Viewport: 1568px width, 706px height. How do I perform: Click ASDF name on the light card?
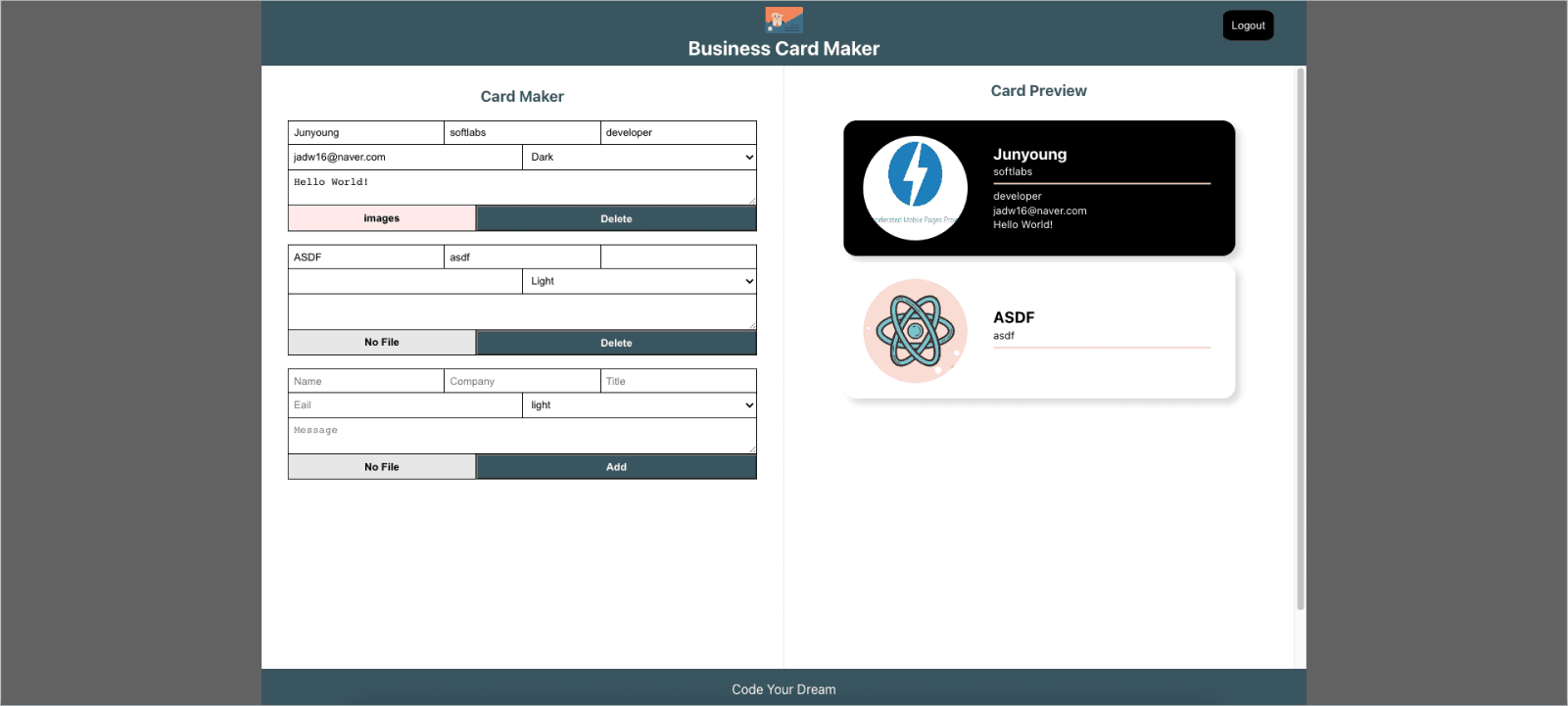(x=1014, y=317)
